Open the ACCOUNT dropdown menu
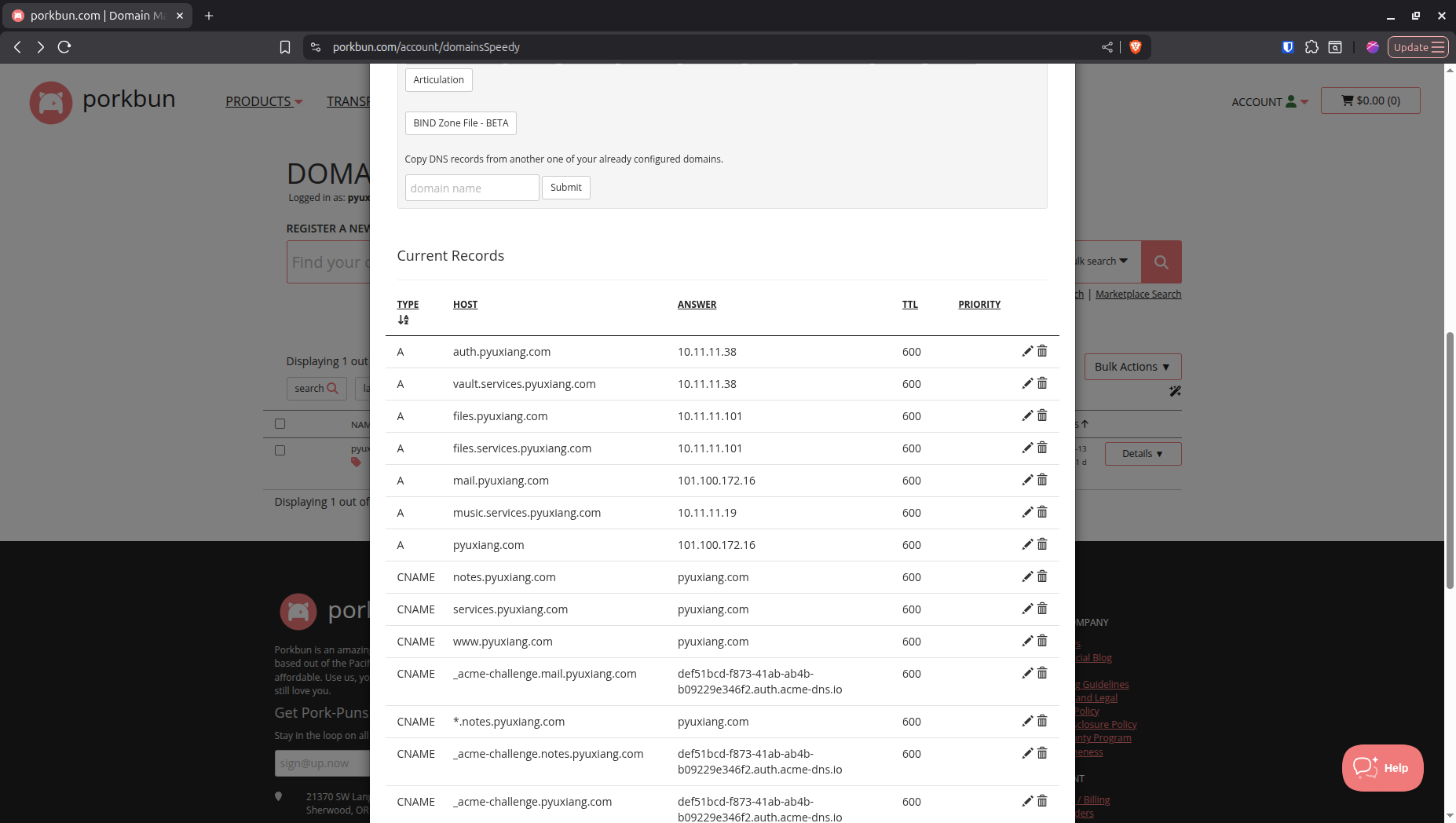Screen dimensions: 1456x823 tap(1269, 102)
